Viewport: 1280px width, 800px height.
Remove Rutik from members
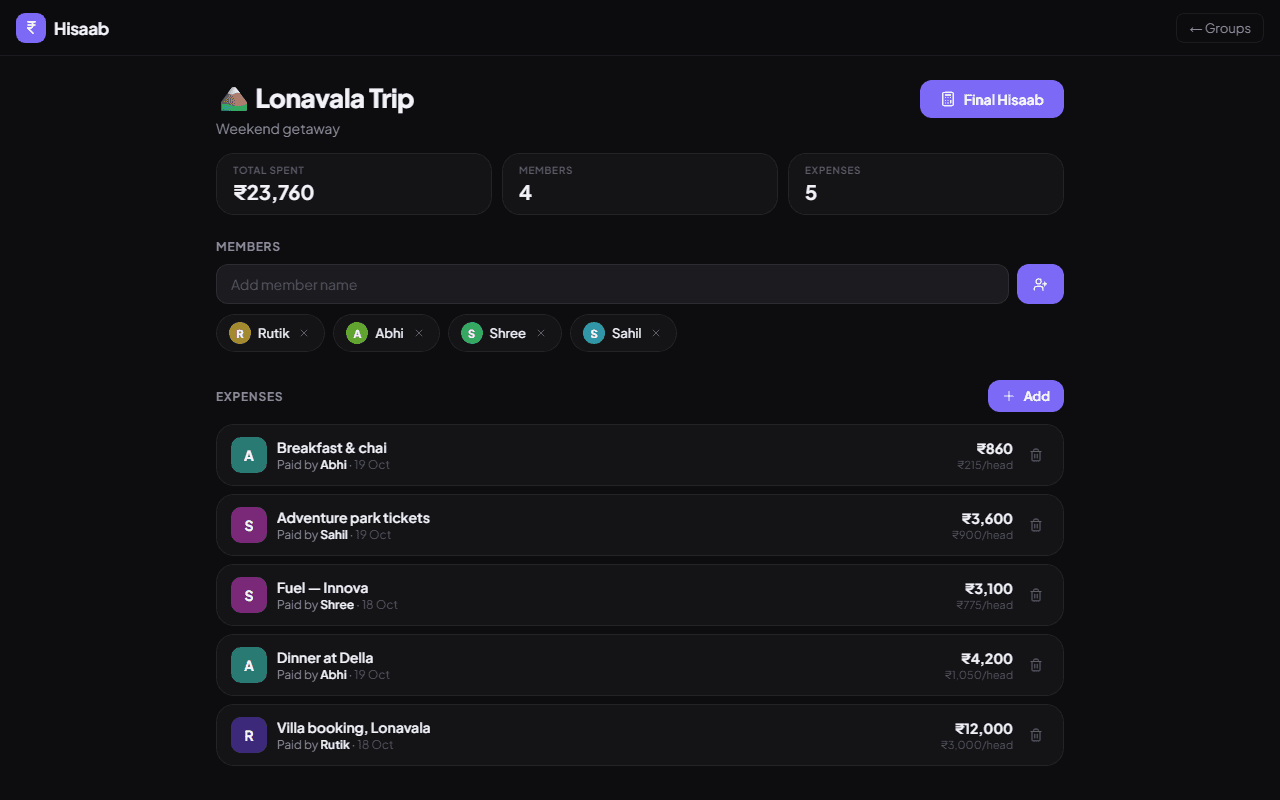[x=304, y=333]
